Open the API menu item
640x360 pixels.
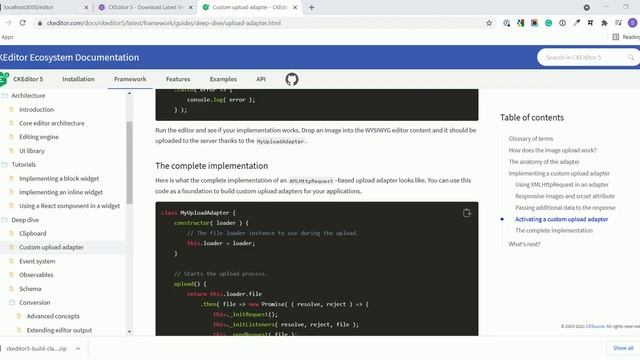(x=261, y=79)
